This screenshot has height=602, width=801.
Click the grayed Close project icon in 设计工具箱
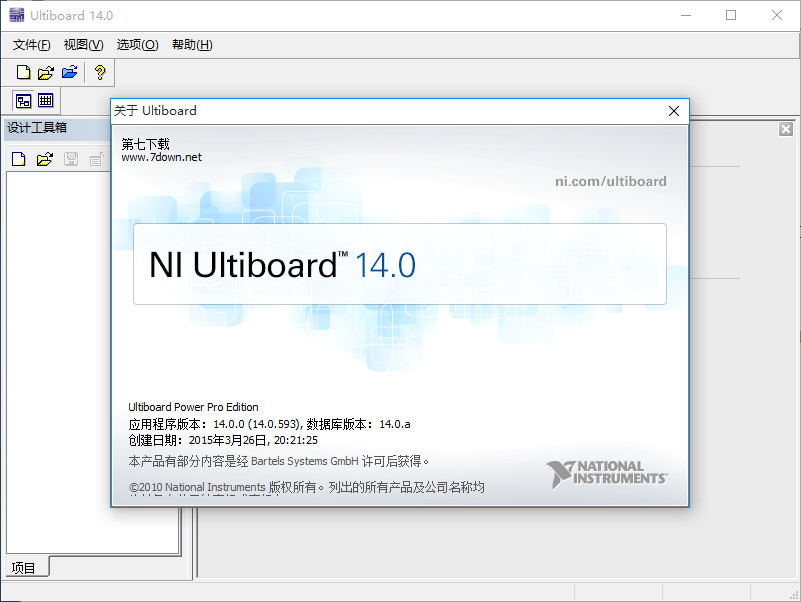[x=97, y=159]
